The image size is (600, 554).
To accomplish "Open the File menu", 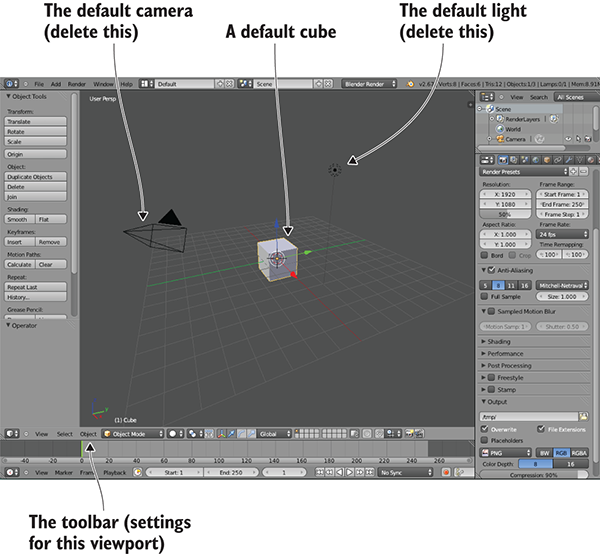I will 39,84.
